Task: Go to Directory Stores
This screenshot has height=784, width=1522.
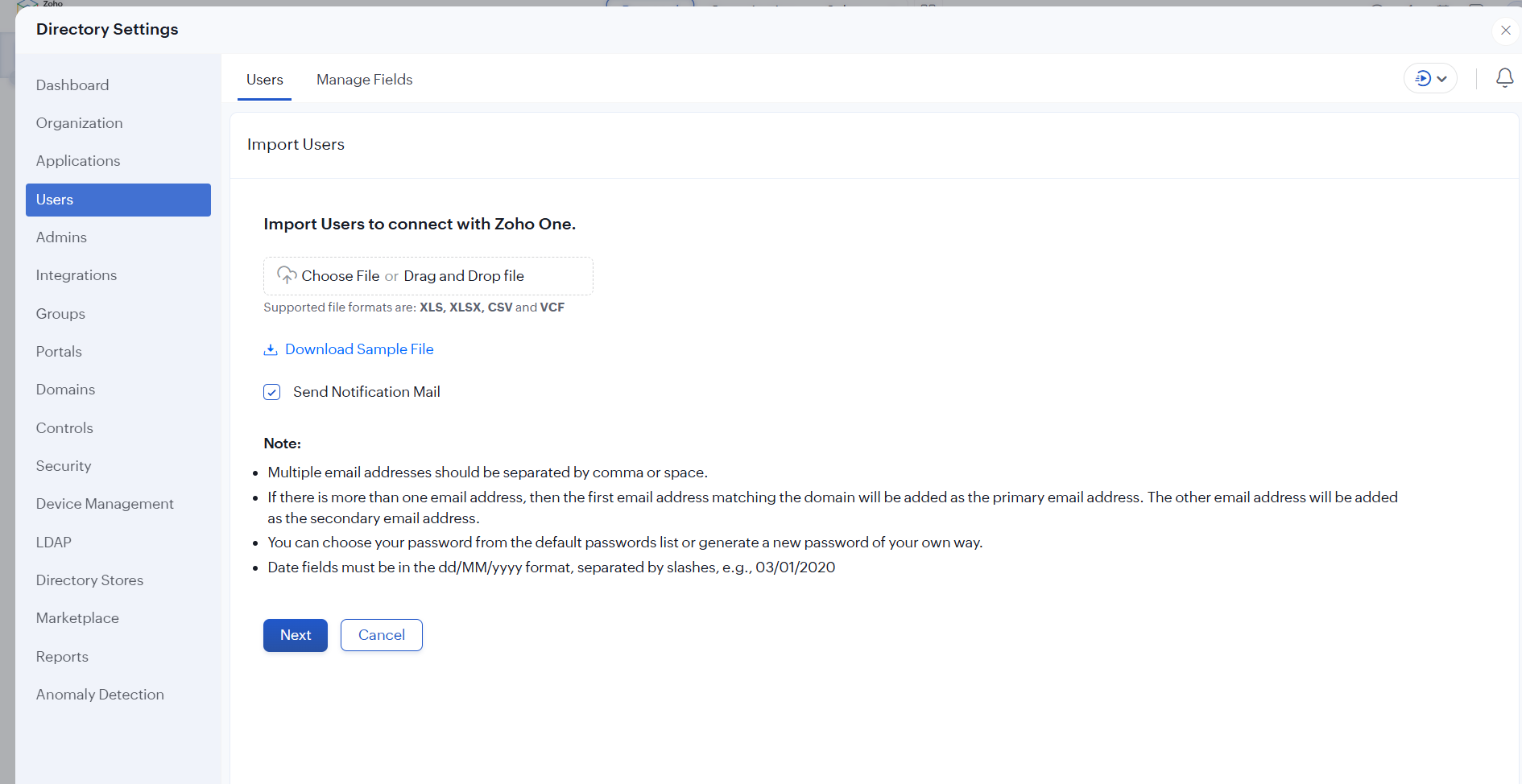Action: pos(89,580)
